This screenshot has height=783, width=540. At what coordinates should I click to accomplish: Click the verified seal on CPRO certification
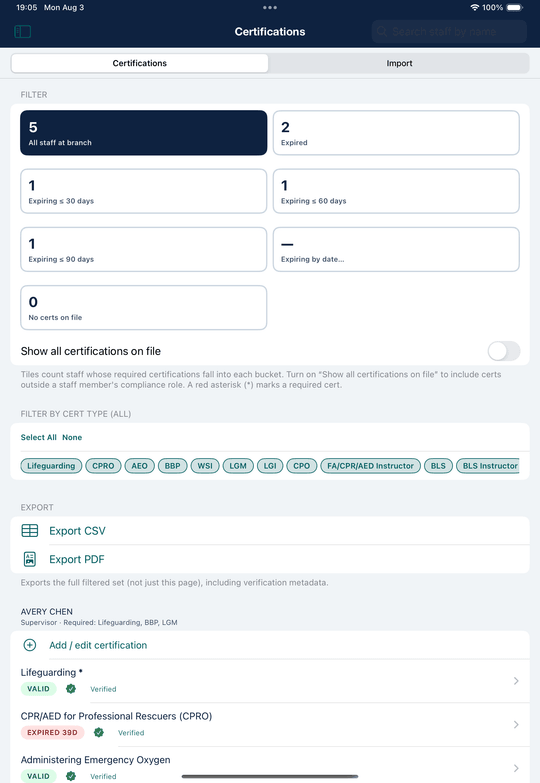point(99,732)
